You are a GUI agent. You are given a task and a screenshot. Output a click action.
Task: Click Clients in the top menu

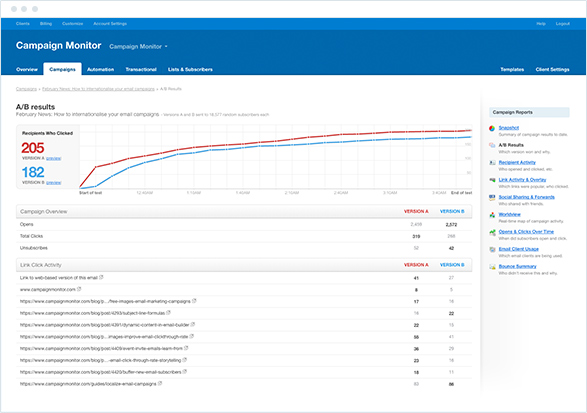22,24
